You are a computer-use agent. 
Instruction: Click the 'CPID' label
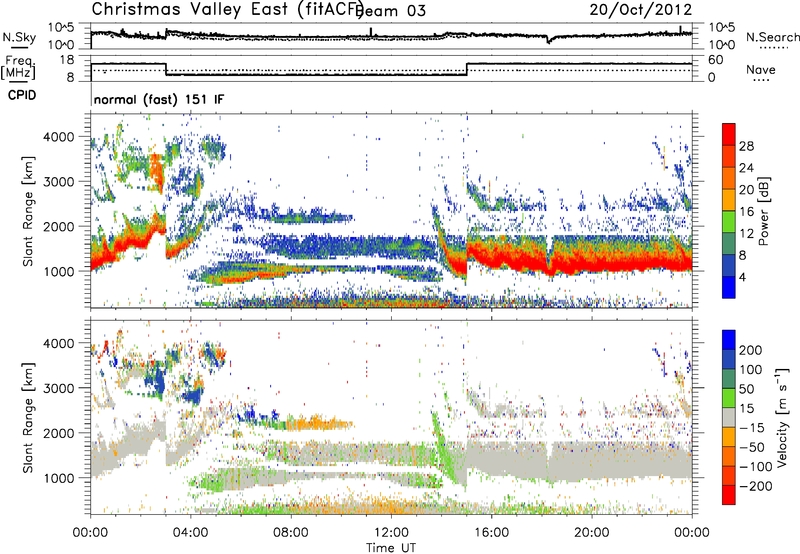click(x=22, y=95)
